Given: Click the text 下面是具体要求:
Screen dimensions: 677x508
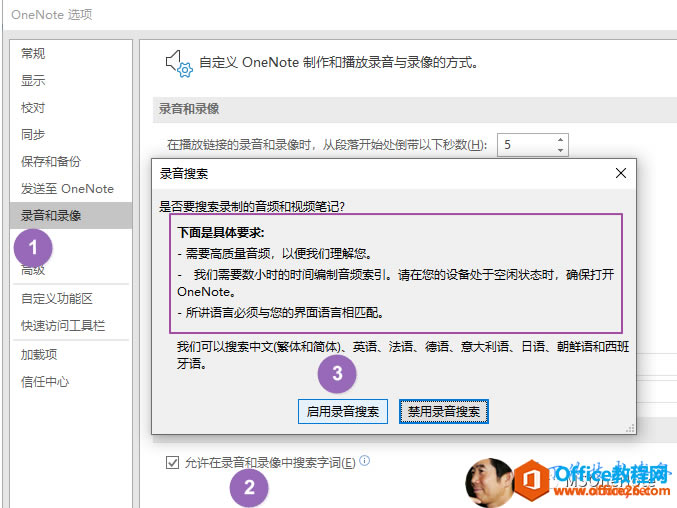Looking at the screenshot, I should 221,233.
